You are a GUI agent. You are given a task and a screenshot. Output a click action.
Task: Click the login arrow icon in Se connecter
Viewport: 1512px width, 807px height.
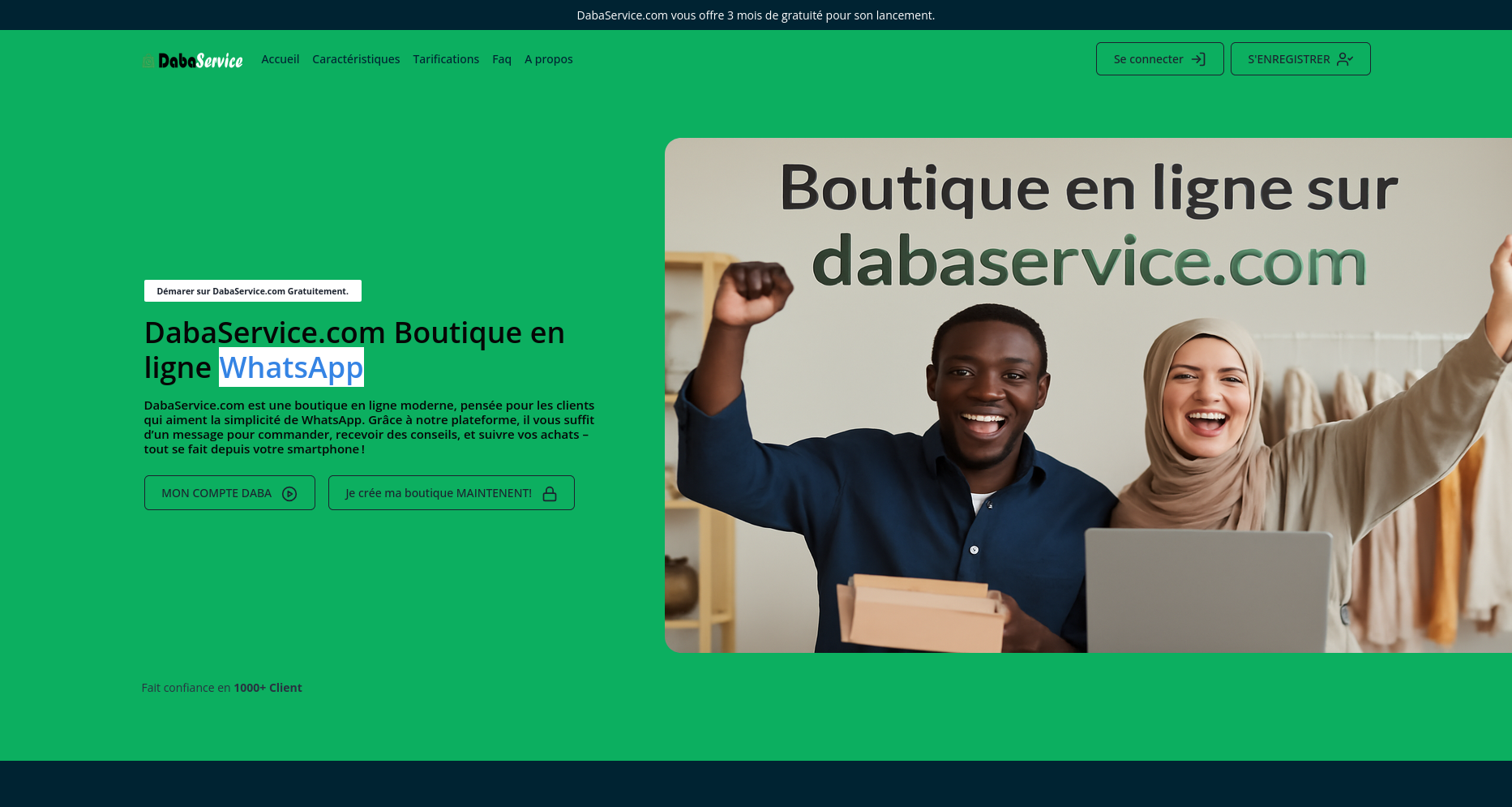(1198, 59)
